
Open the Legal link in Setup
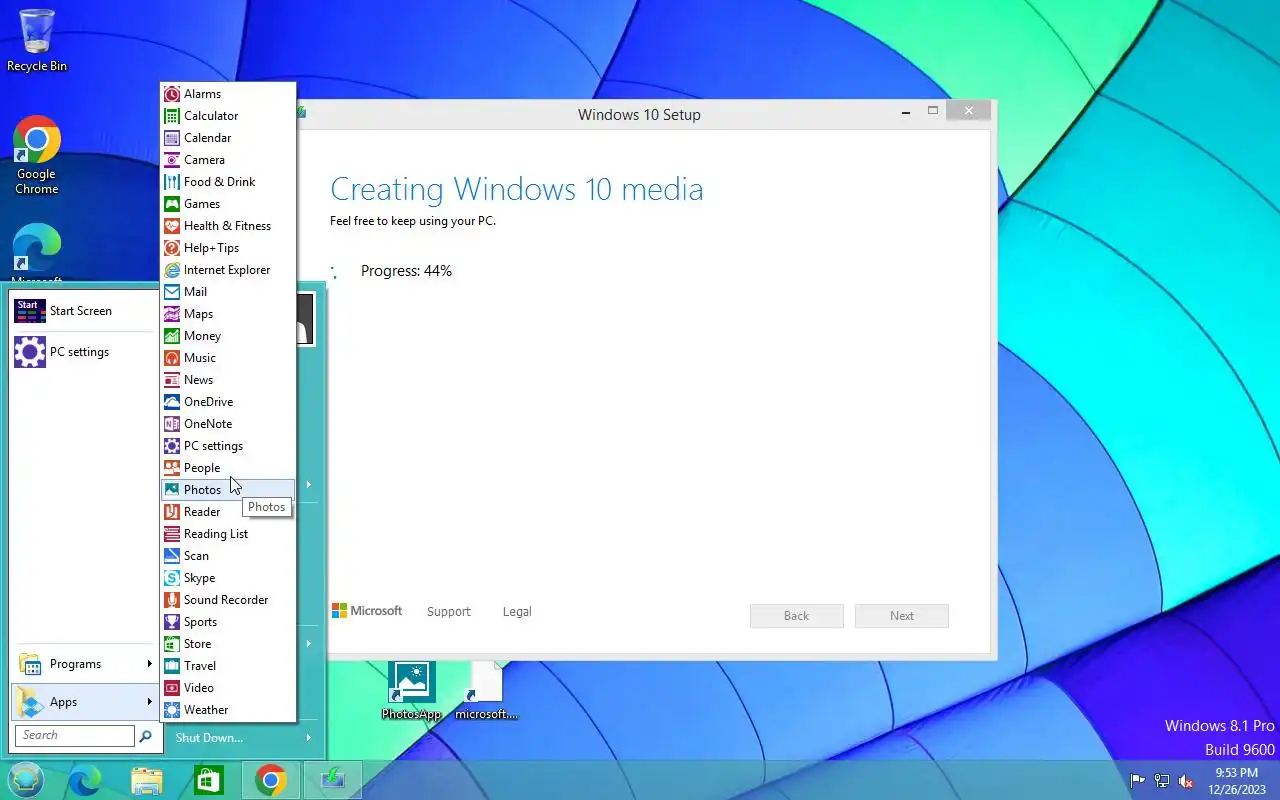click(x=517, y=612)
